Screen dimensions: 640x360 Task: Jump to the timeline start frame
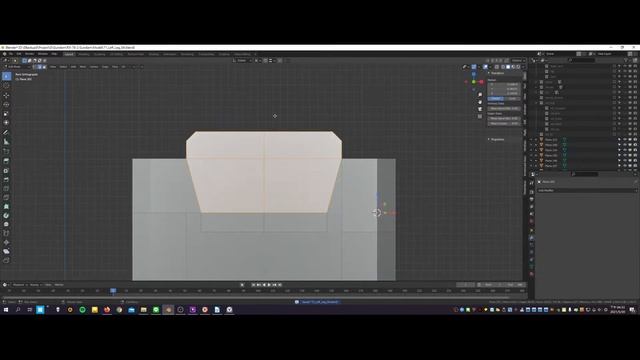click(253, 285)
